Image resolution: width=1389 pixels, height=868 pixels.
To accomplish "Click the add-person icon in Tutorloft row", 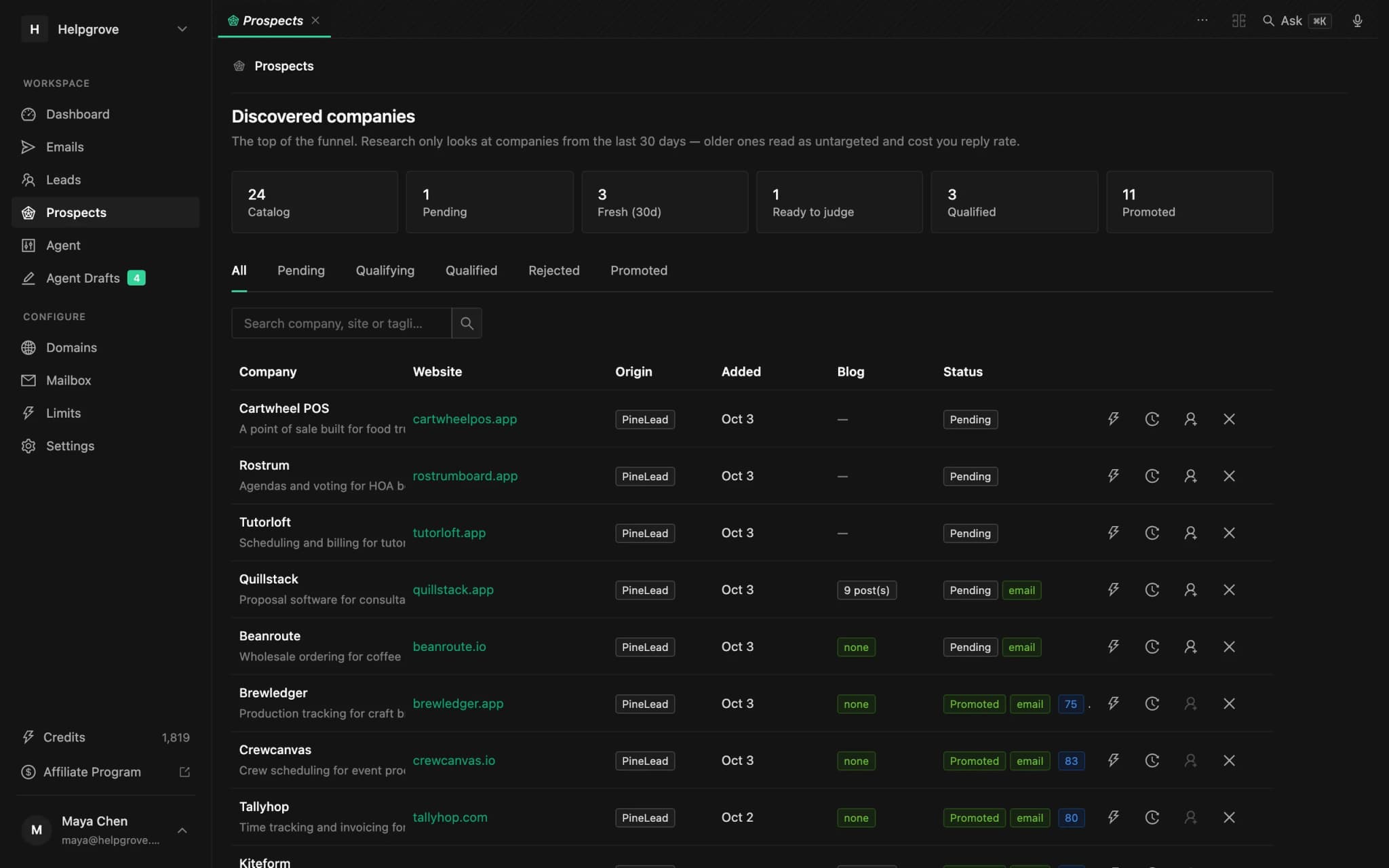I will [1190, 533].
